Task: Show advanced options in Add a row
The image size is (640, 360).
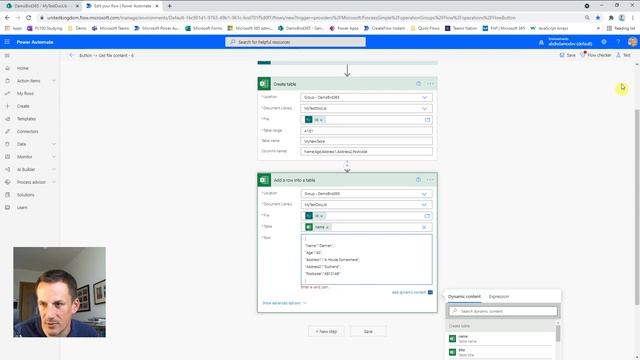Action: pyautogui.click(x=284, y=303)
